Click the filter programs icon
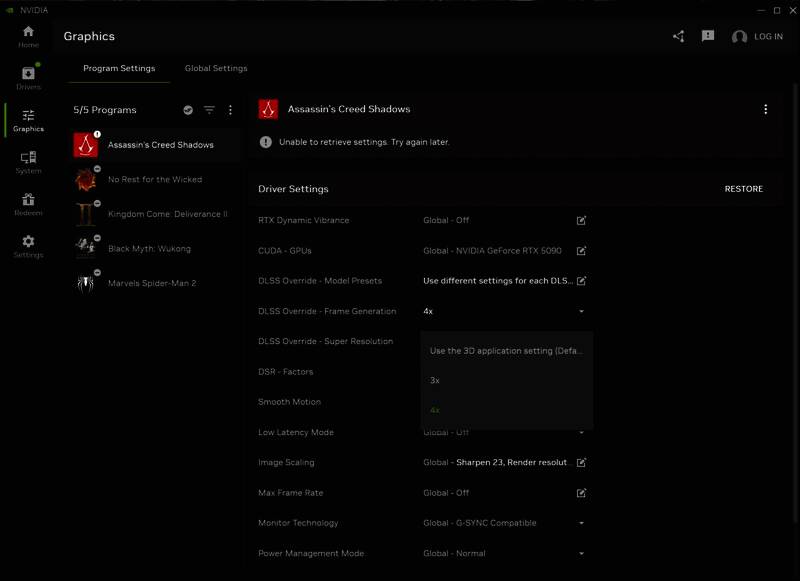Viewport: 800px width, 581px height. tap(209, 110)
